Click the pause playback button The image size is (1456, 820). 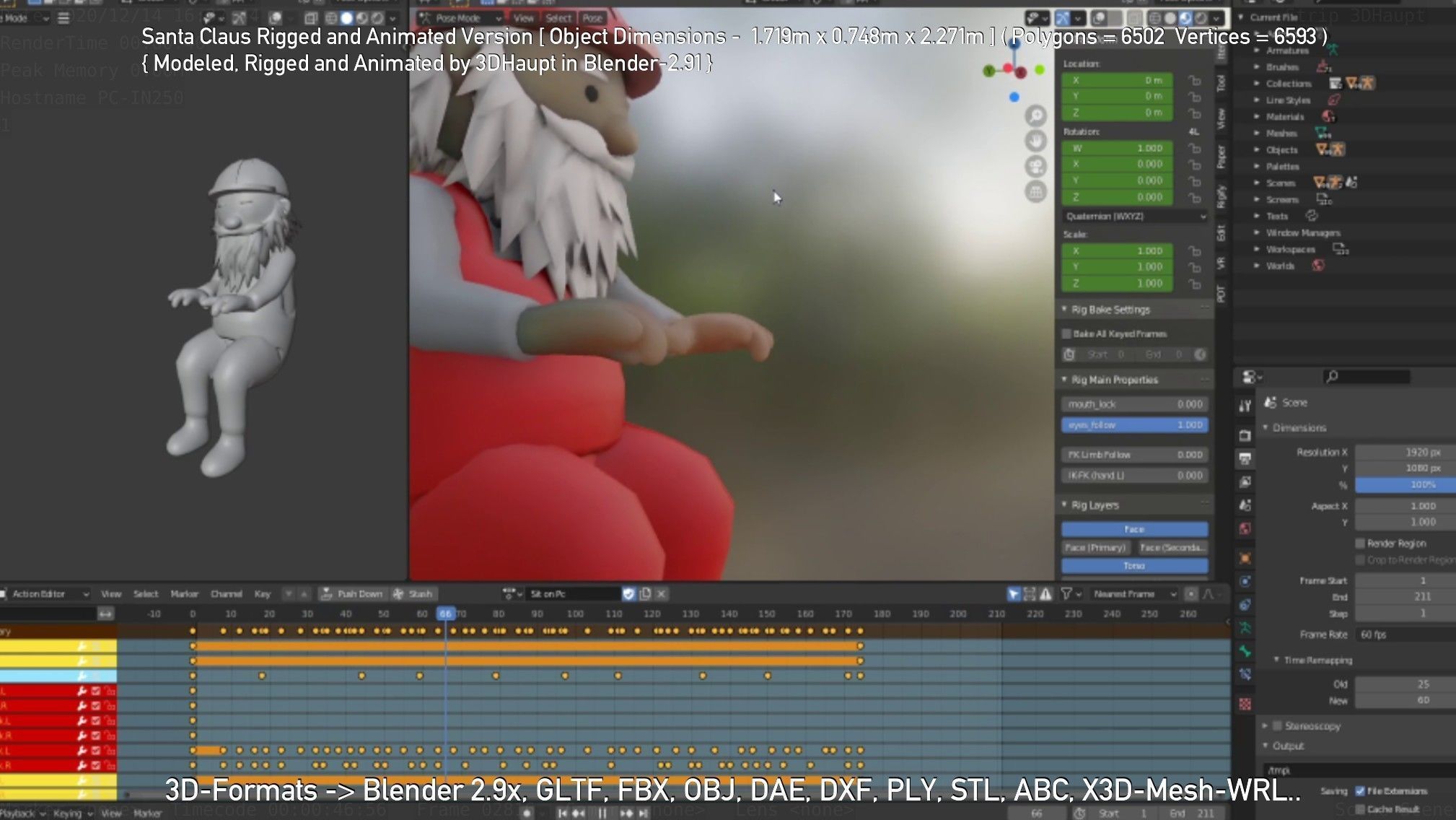click(x=602, y=813)
